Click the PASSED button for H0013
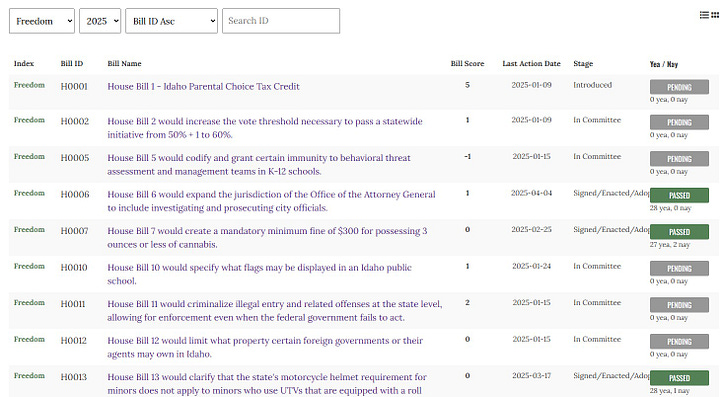 pyautogui.click(x=679, y=378)
